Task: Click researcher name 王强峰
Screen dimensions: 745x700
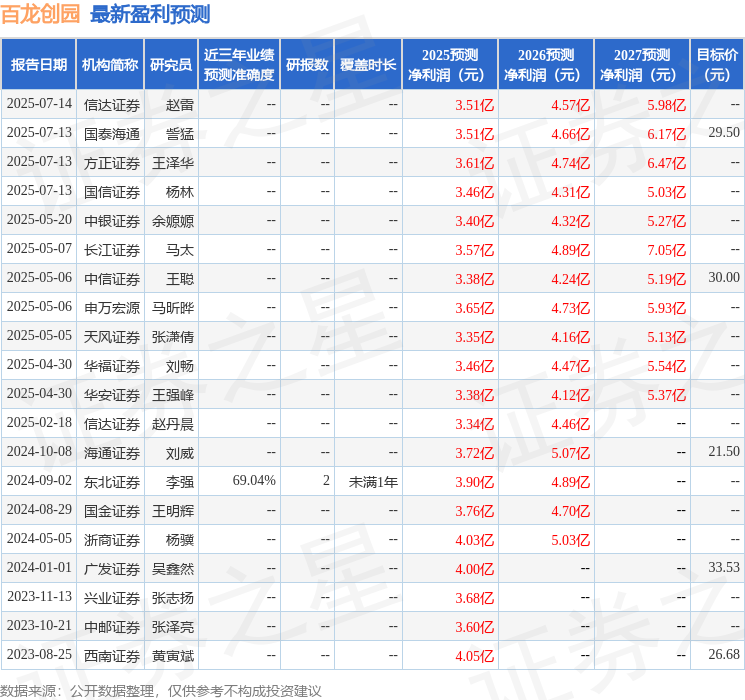Action: point(173,395)
